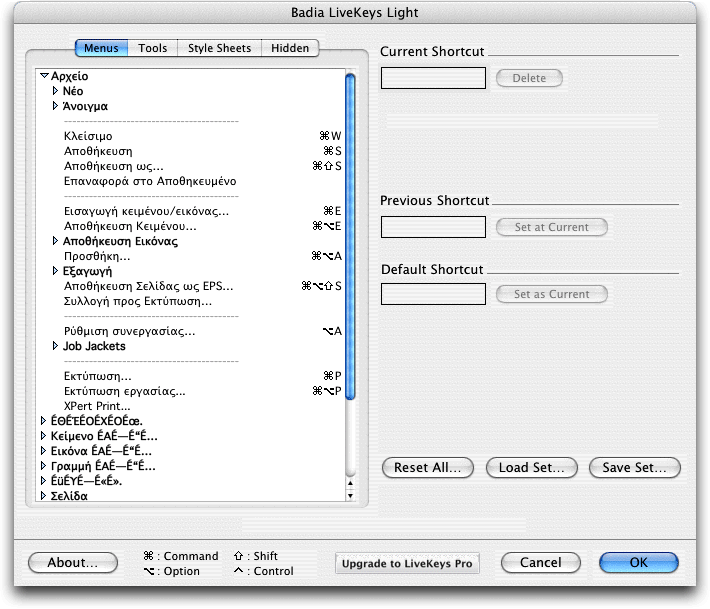The height and width of the screenshot is (609, 710).
Task: Open the Style Sheets tab
Action: click(x=219, y=48)
